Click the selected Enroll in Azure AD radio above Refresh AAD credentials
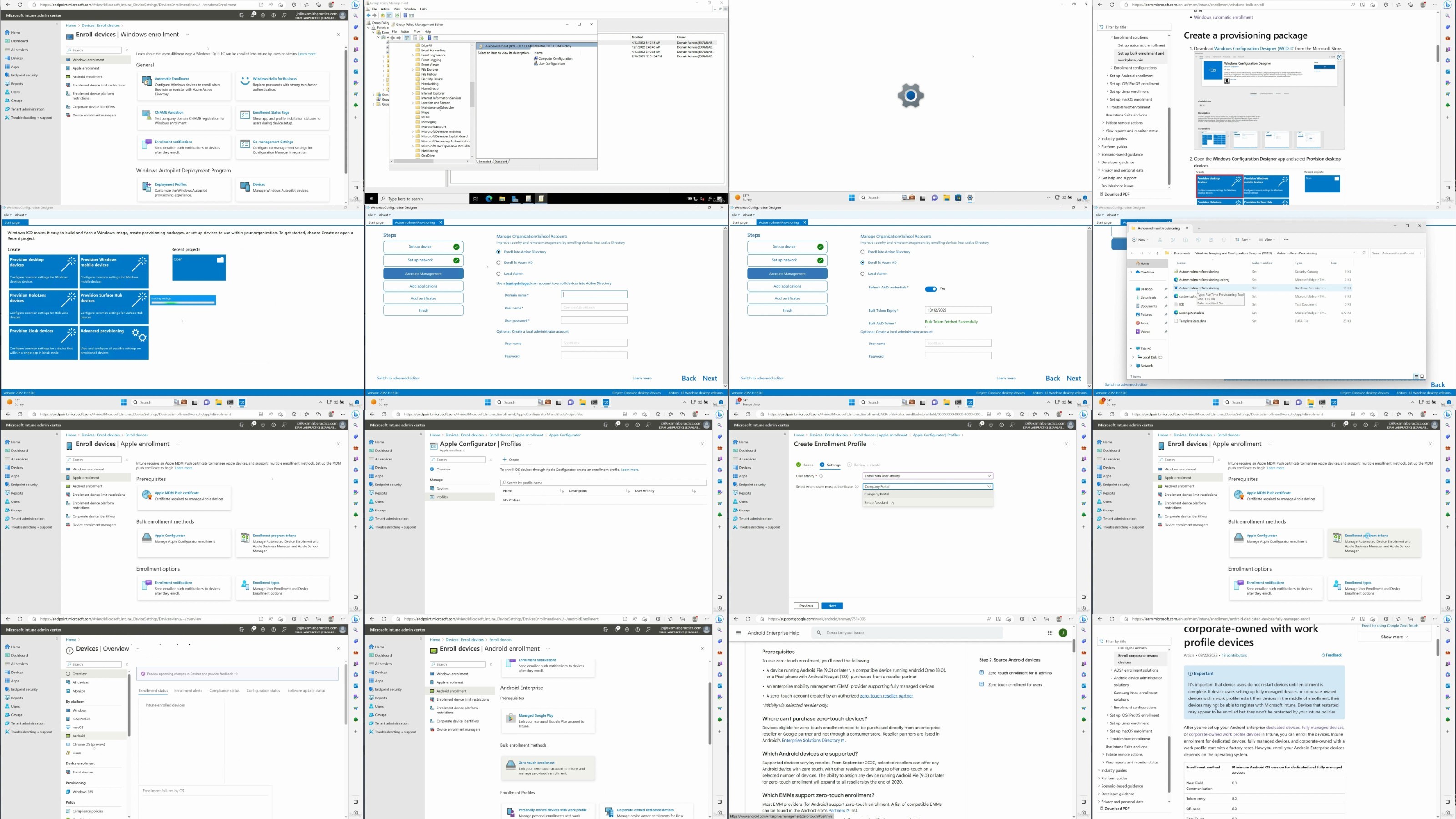The width and height of the screenshot is (1456, 819). pos(863,262)
